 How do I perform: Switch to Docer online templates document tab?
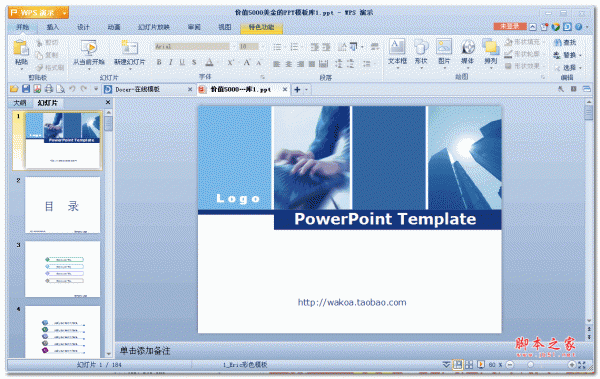click(x=147, y=90)
